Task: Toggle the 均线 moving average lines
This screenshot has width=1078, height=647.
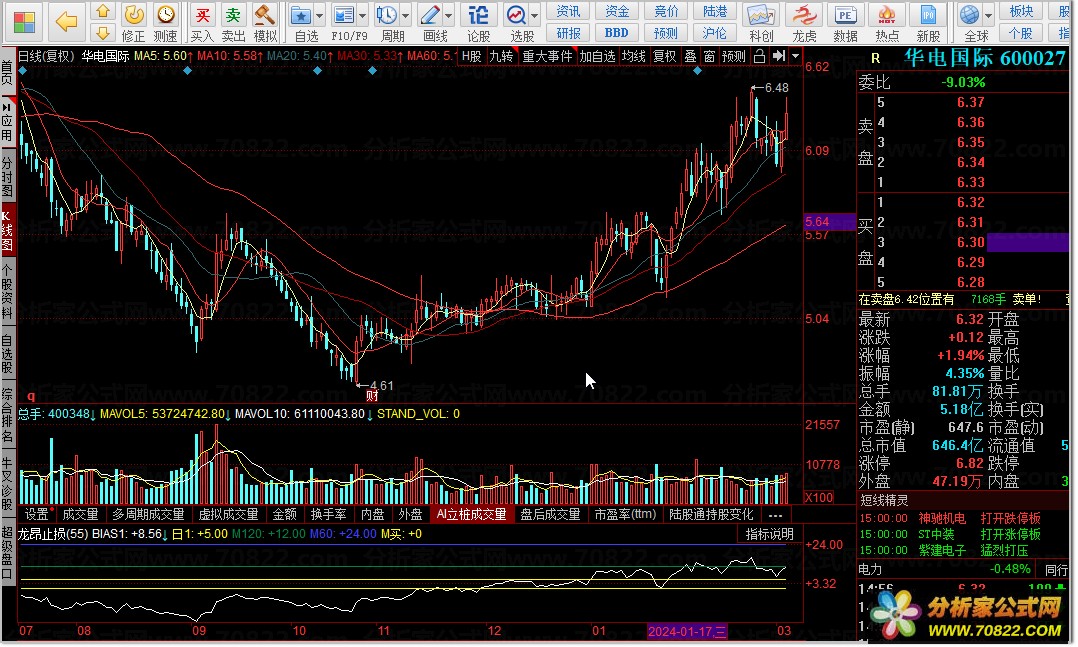Action: (633, 56)
